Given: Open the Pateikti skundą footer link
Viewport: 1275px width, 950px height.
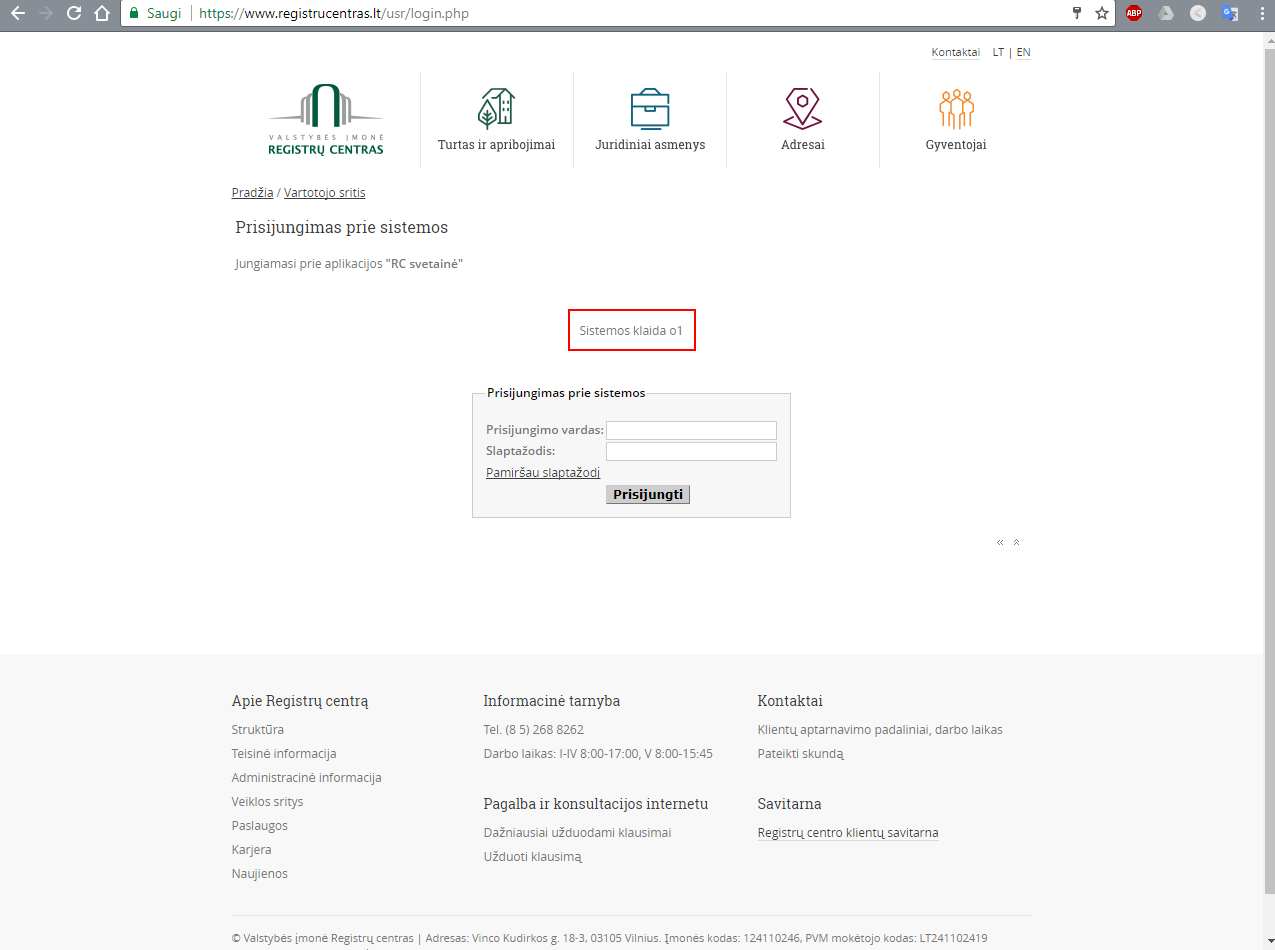Looking at the screenshot, I should (x=800, y=754).
